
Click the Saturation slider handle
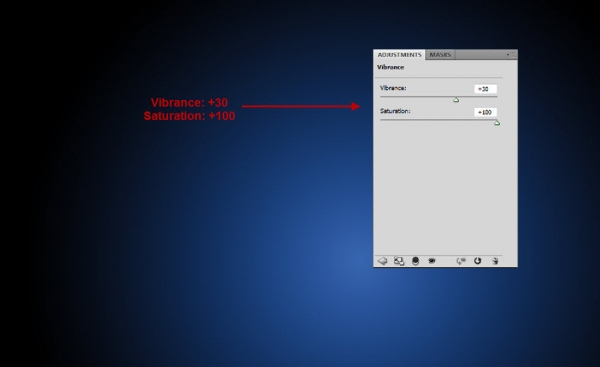pyautogui.click(x=497, y=123)
